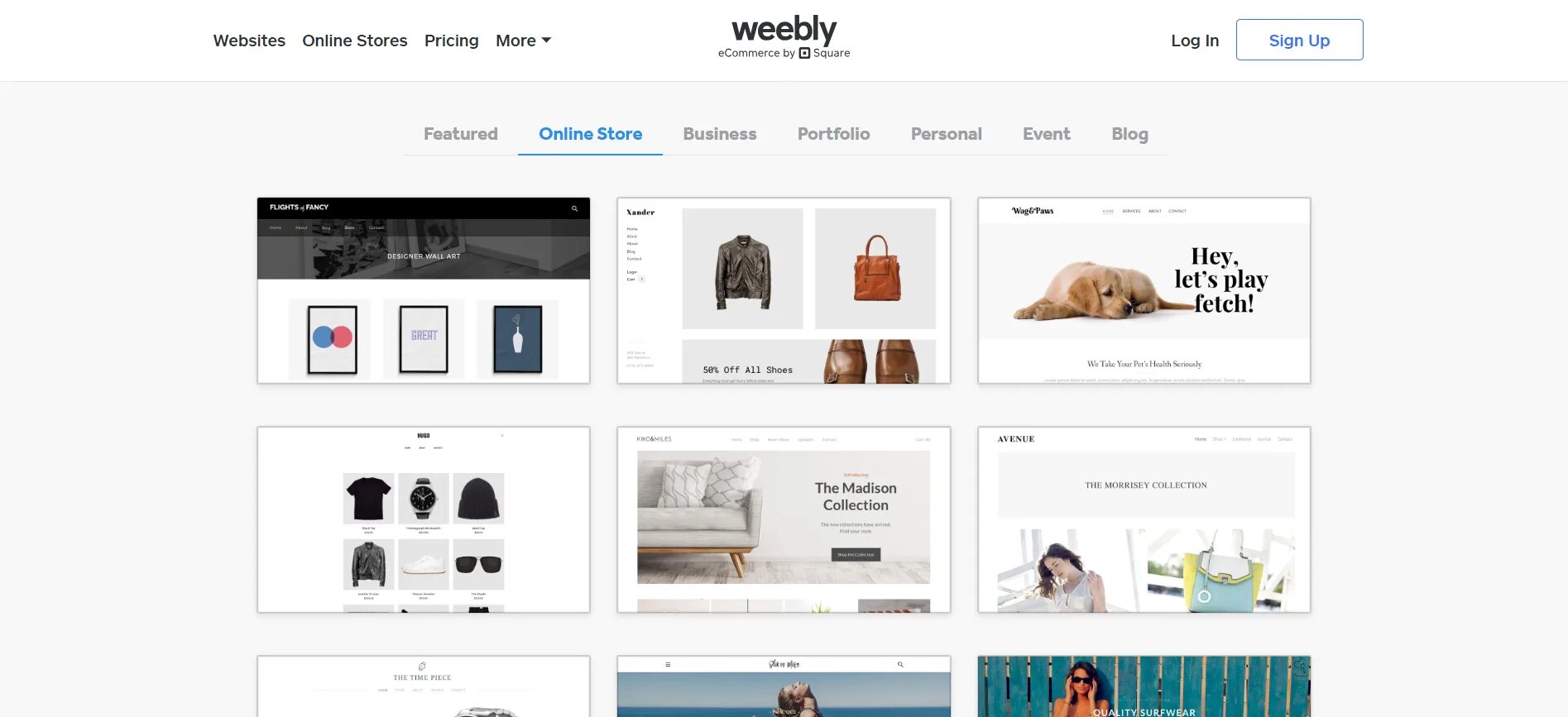Screen dimensions: 1568x717
Task: Switch to the Featured tab
Action: coord(461,134)
